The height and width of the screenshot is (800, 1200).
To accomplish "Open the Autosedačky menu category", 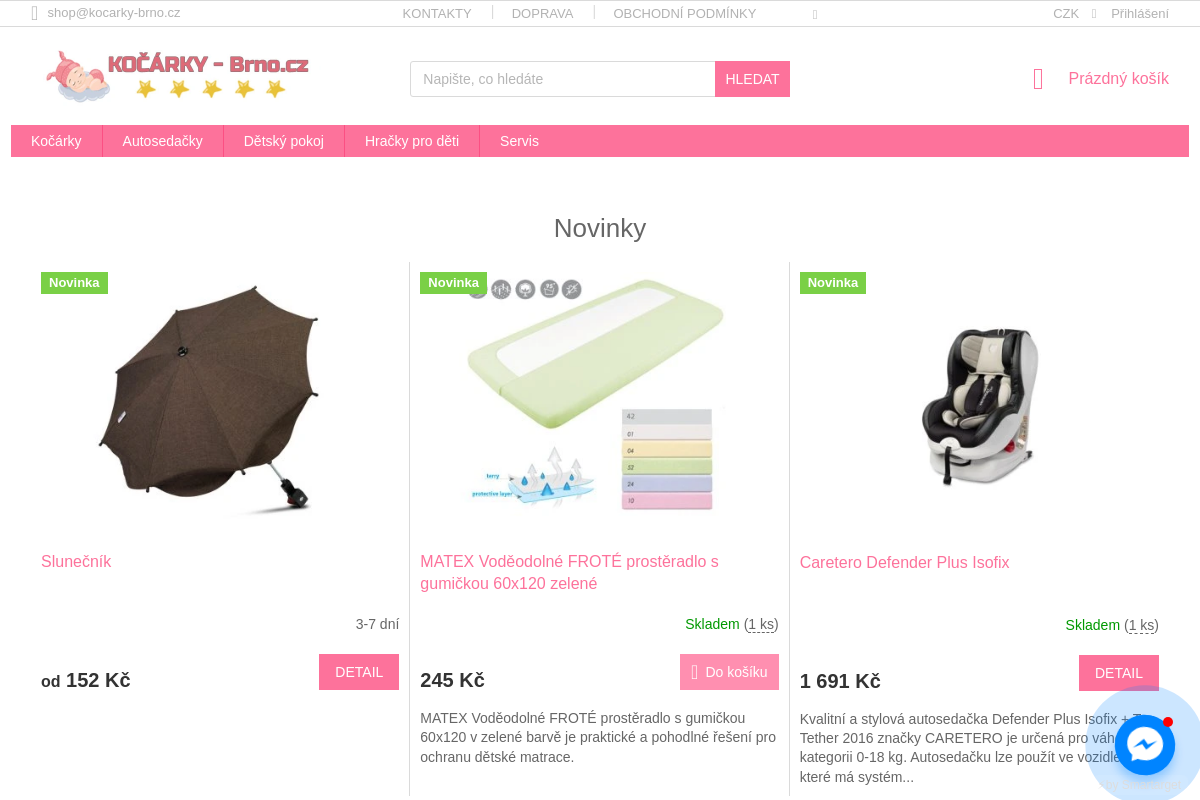I will pyautogui.click(x=163, y=141).
